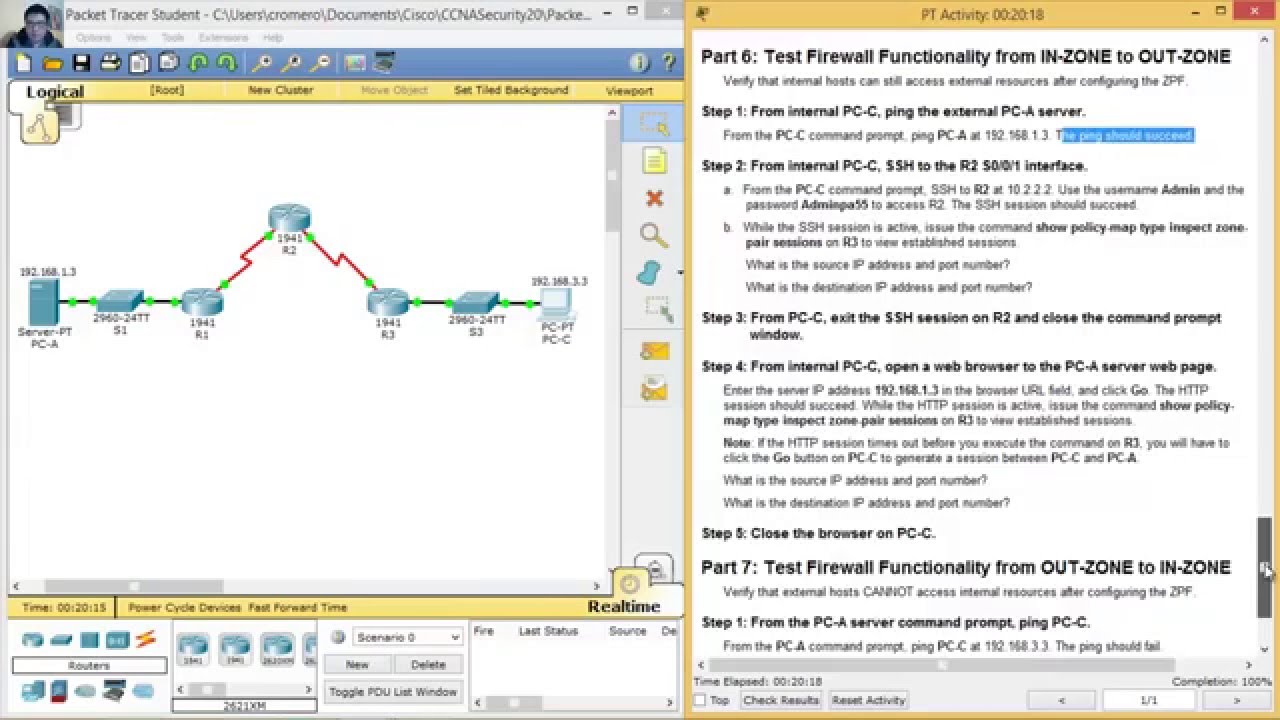This screenshot has height=720, width=1280.
Task: Open the Tools menu
Action: click(173, 38)
